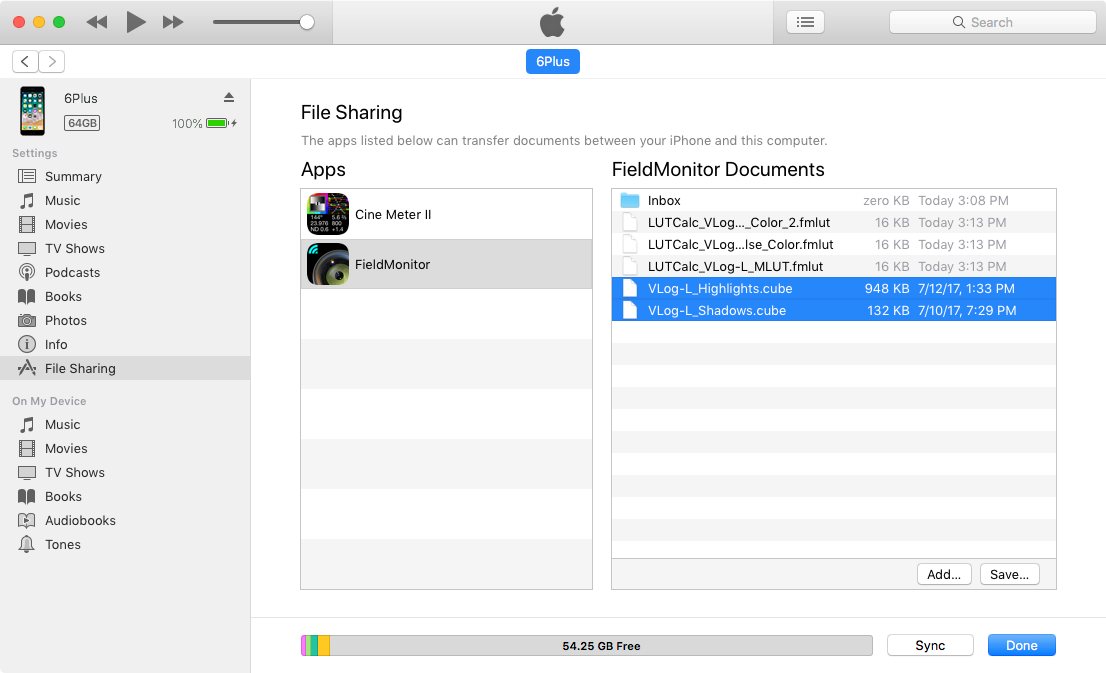Open Audiobooks under On My Device
1106x673 pixels.
(125, 521)
